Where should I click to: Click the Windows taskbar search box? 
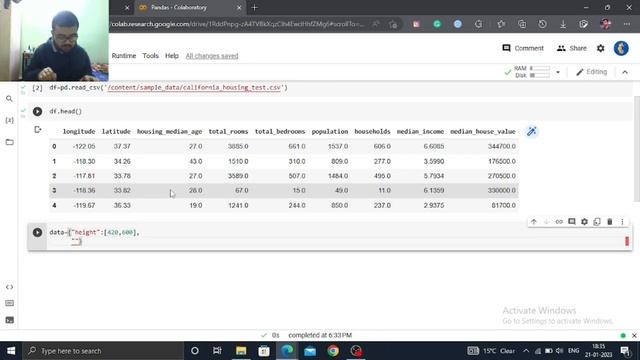tap(103, 351)
